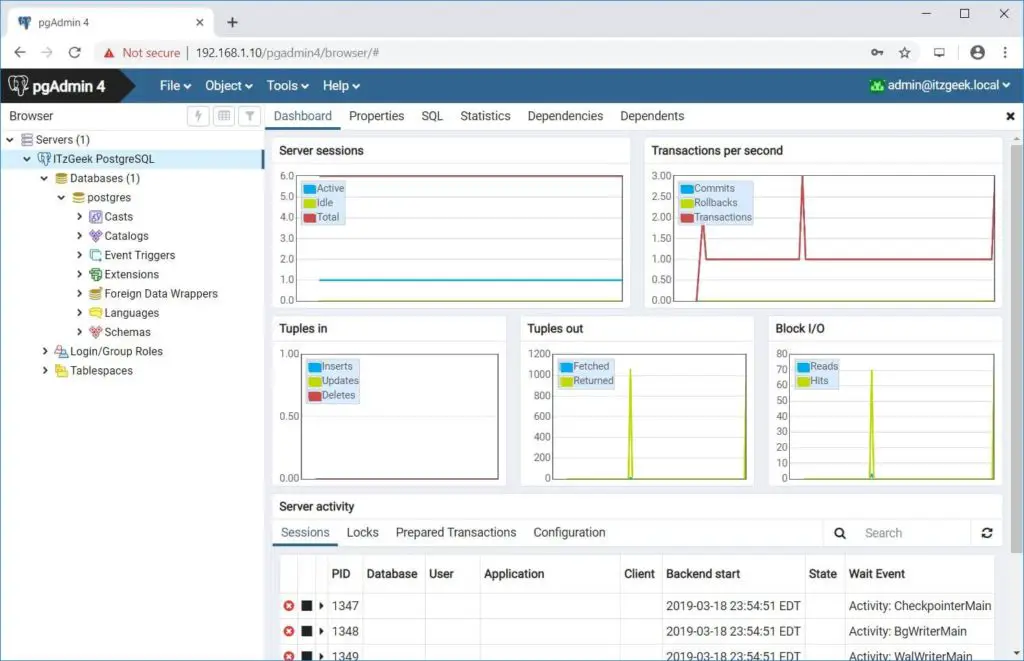Collapse the postgres database node
The width and height of the screenshot is (1024, 661).
tap(61, 197)
